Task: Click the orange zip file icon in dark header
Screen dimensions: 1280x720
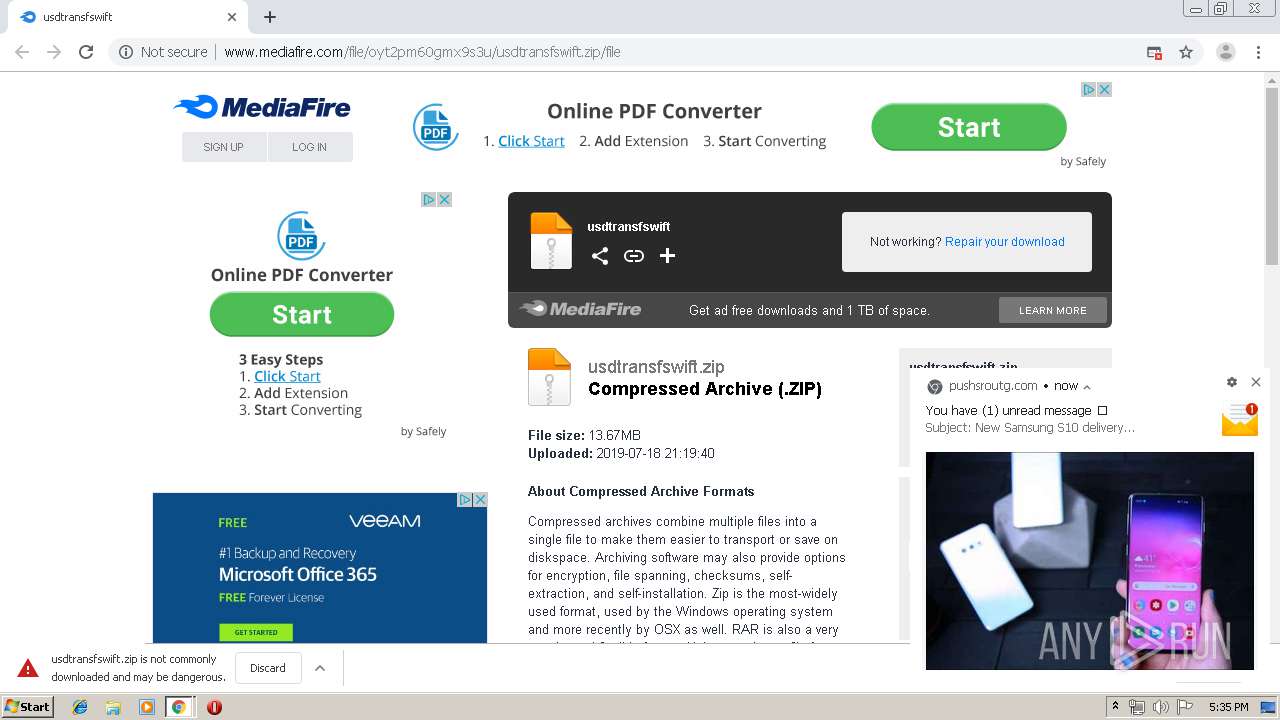Action: (x=551, y=241)
